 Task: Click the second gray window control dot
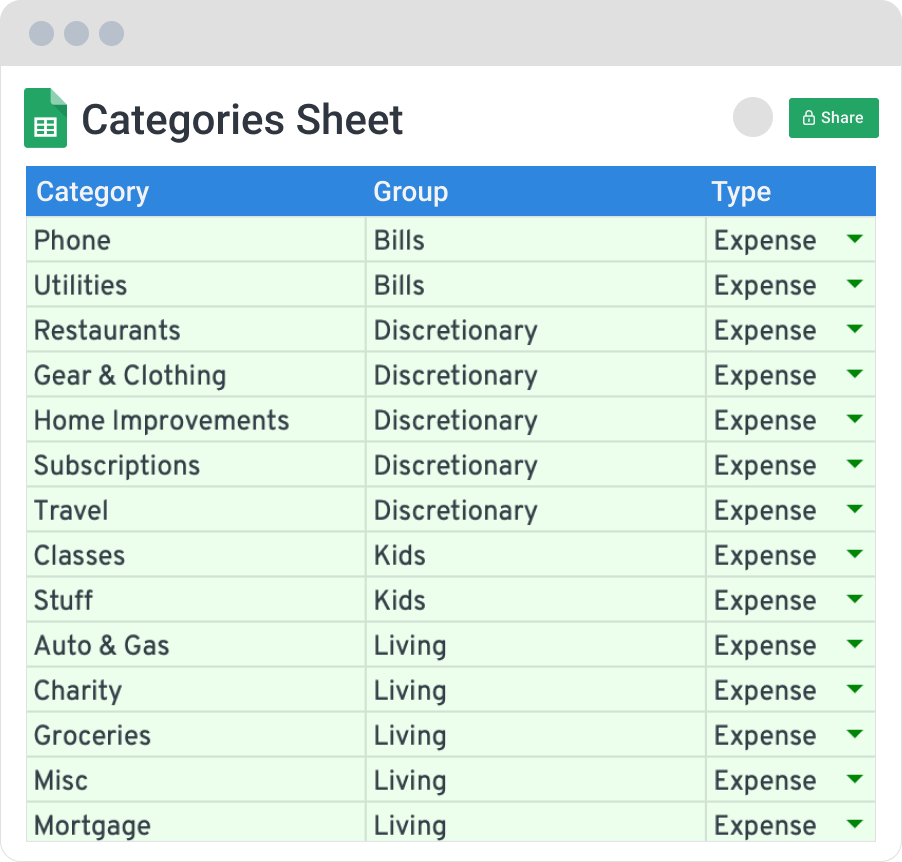(x=77, y=33)
